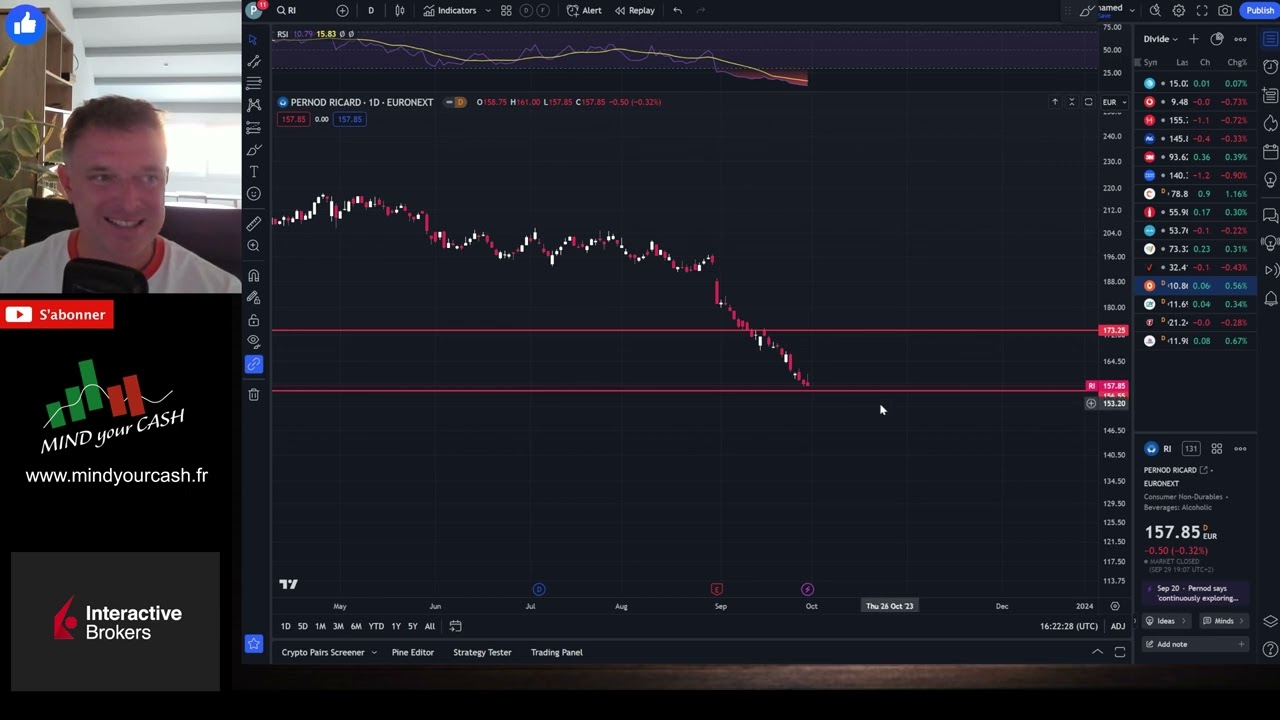Open the notifications bell in sidebar

tap(1270, 299)
